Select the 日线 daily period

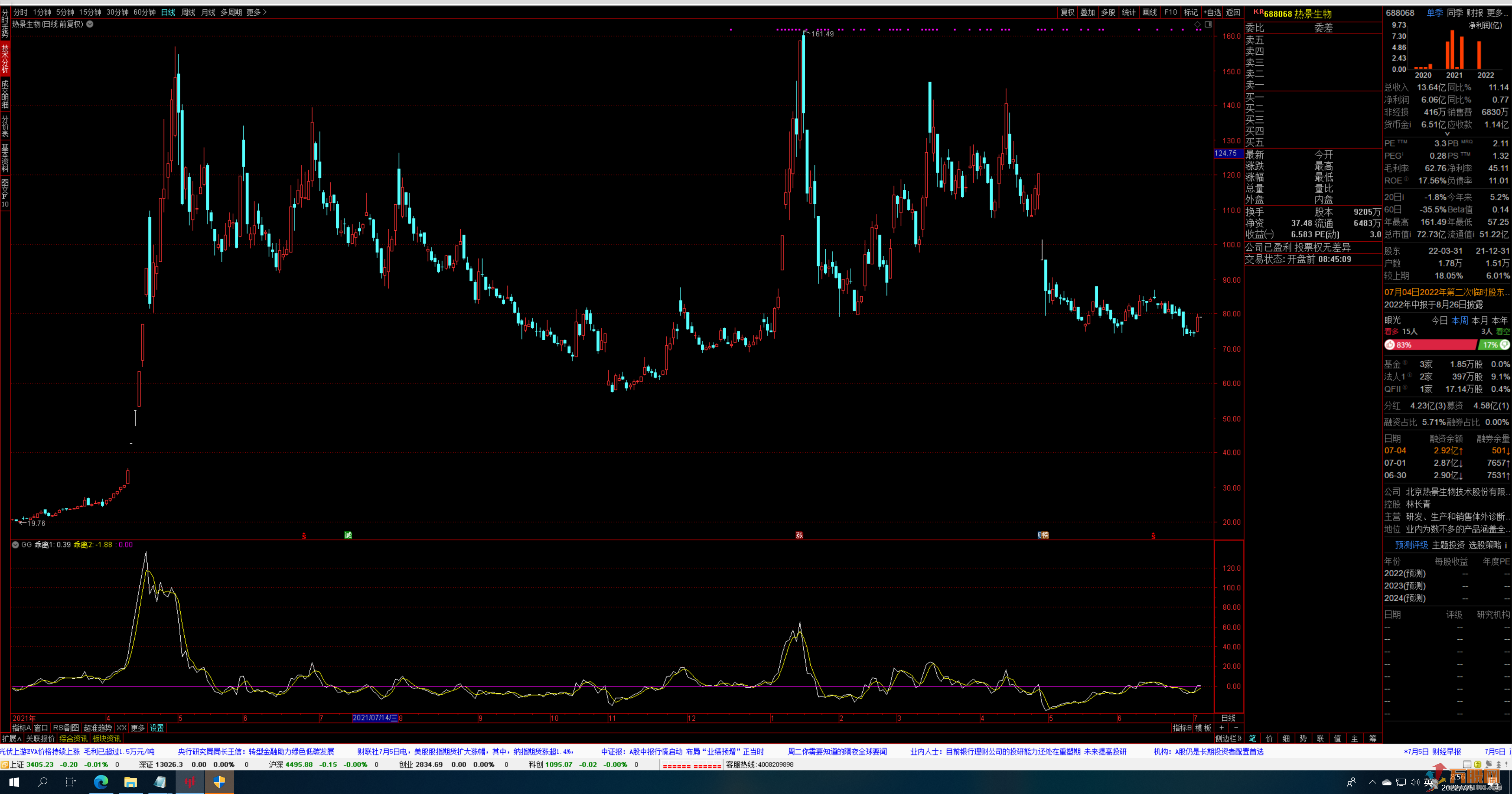pos(169,12)
